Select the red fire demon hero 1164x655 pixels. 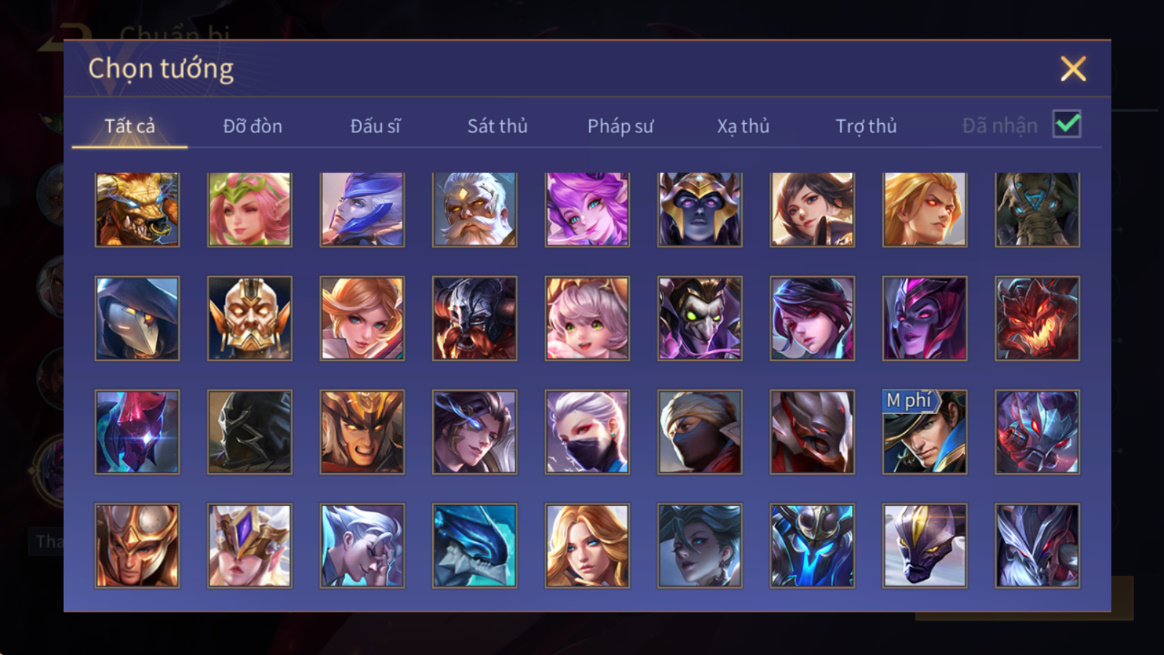[1037, 319]
